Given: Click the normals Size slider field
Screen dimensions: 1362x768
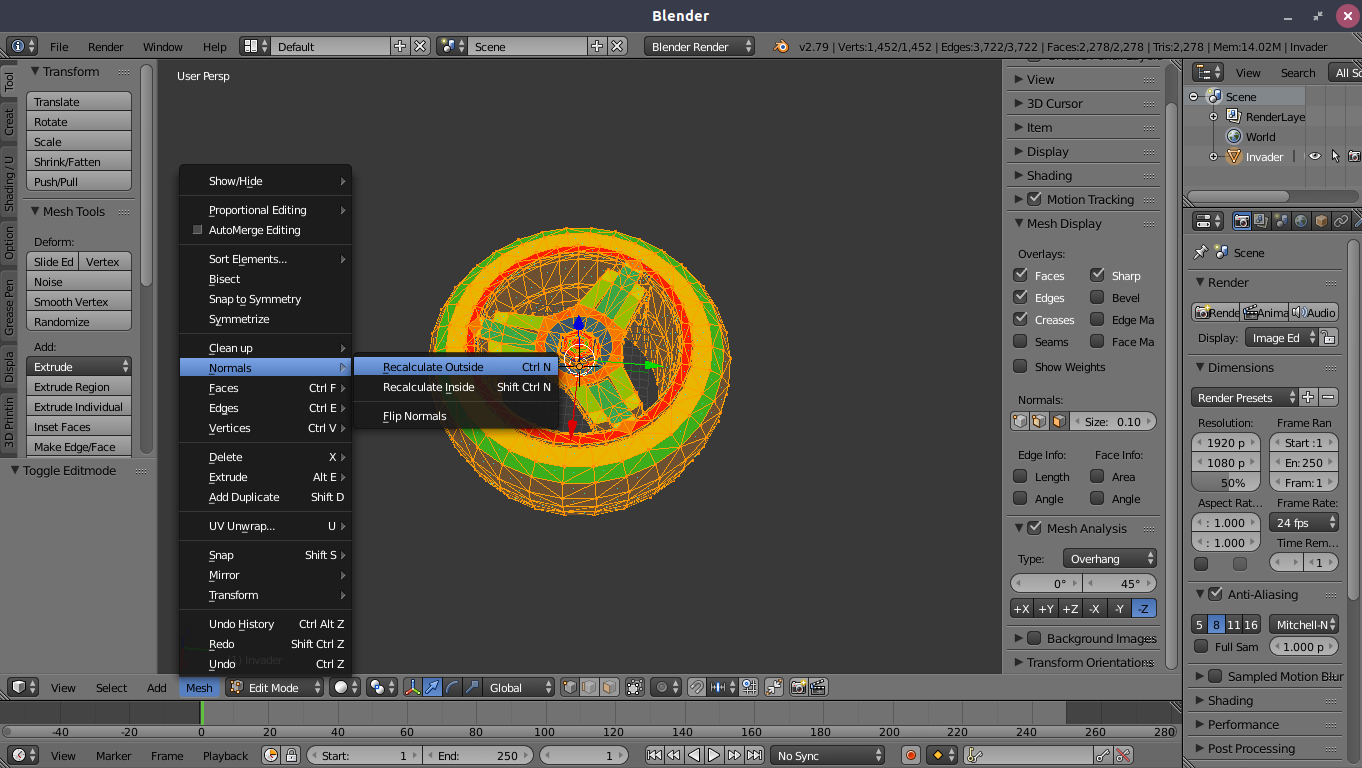Looking at the screenshot, I should click(x=1113, y=422).
